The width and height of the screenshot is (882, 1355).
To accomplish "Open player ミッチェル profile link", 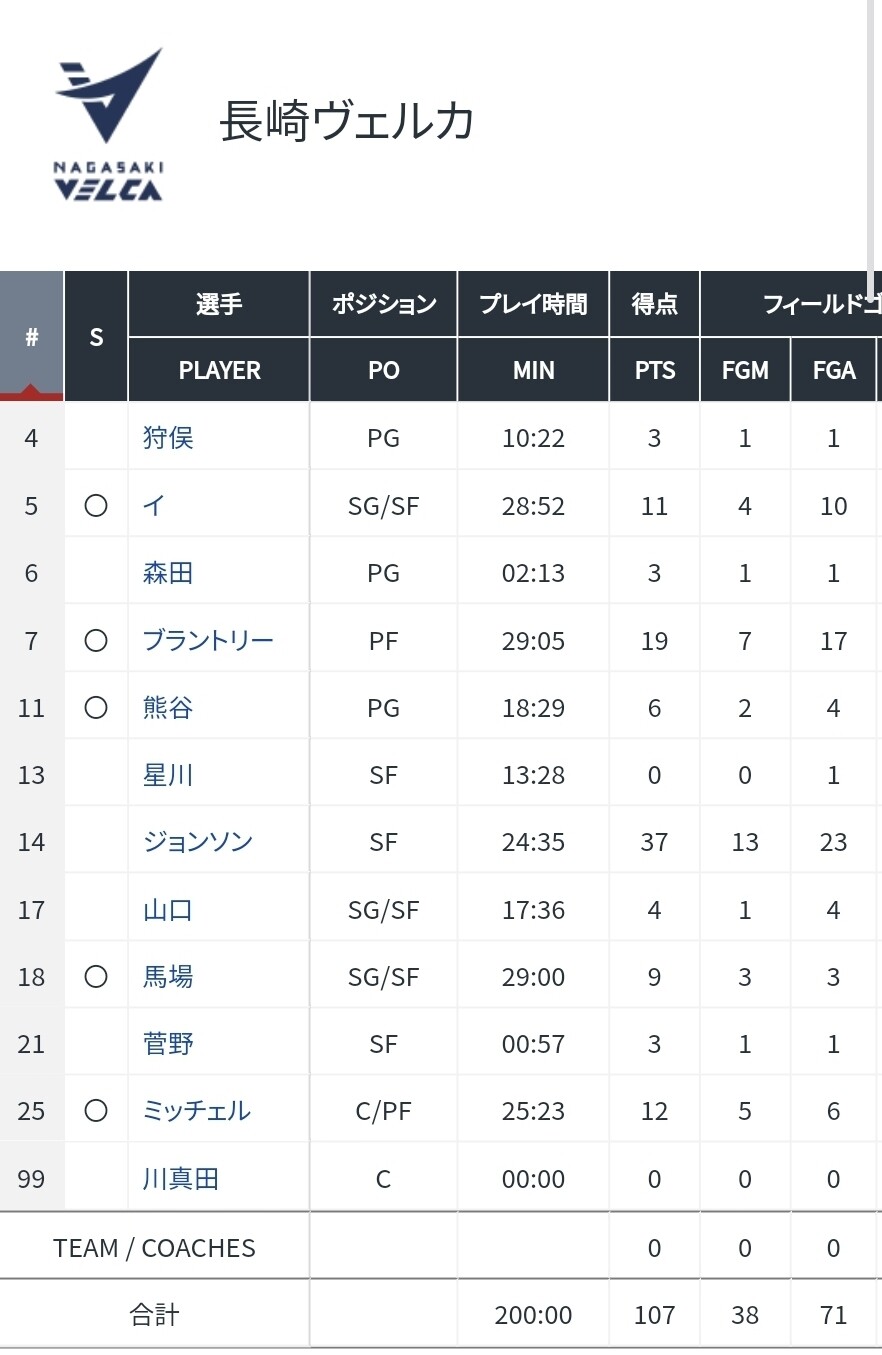I will pos(197,1111).
